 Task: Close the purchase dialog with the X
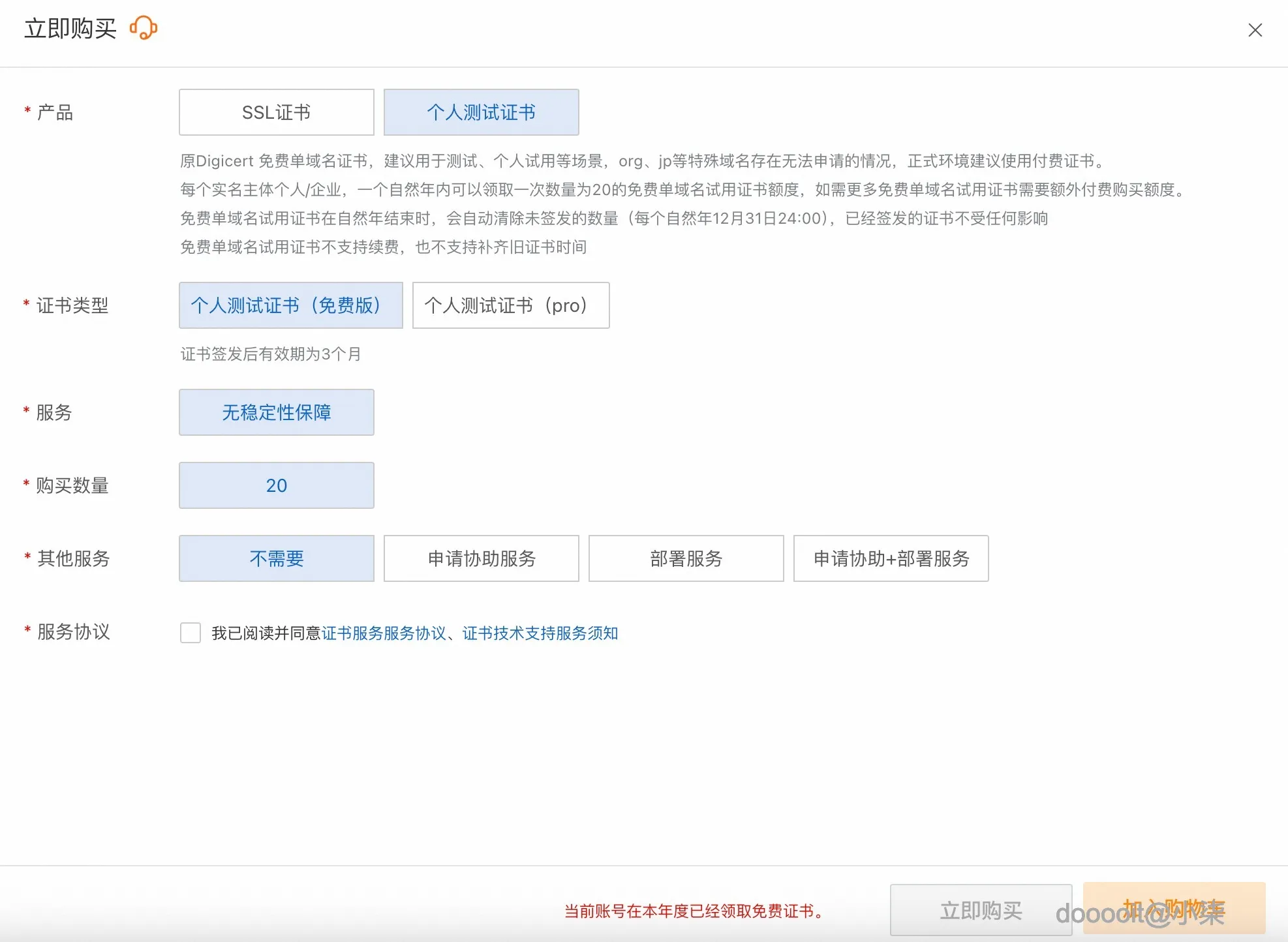point(1255,30)
